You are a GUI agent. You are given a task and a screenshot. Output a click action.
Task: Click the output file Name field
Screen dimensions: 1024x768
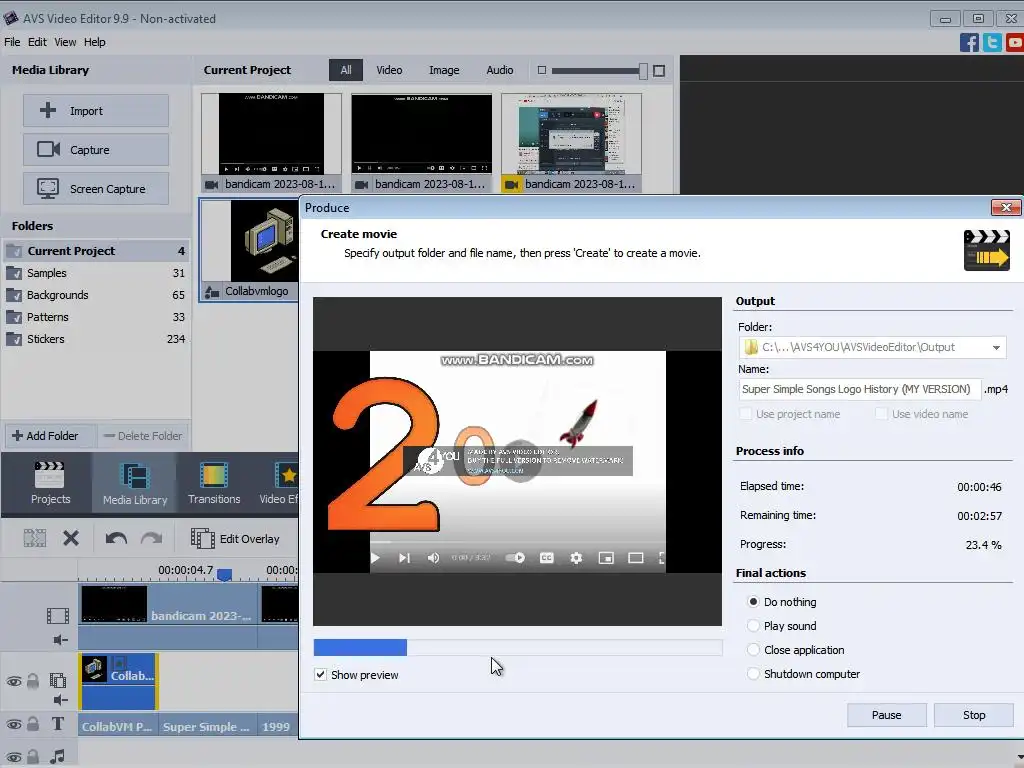pos(859,389)
